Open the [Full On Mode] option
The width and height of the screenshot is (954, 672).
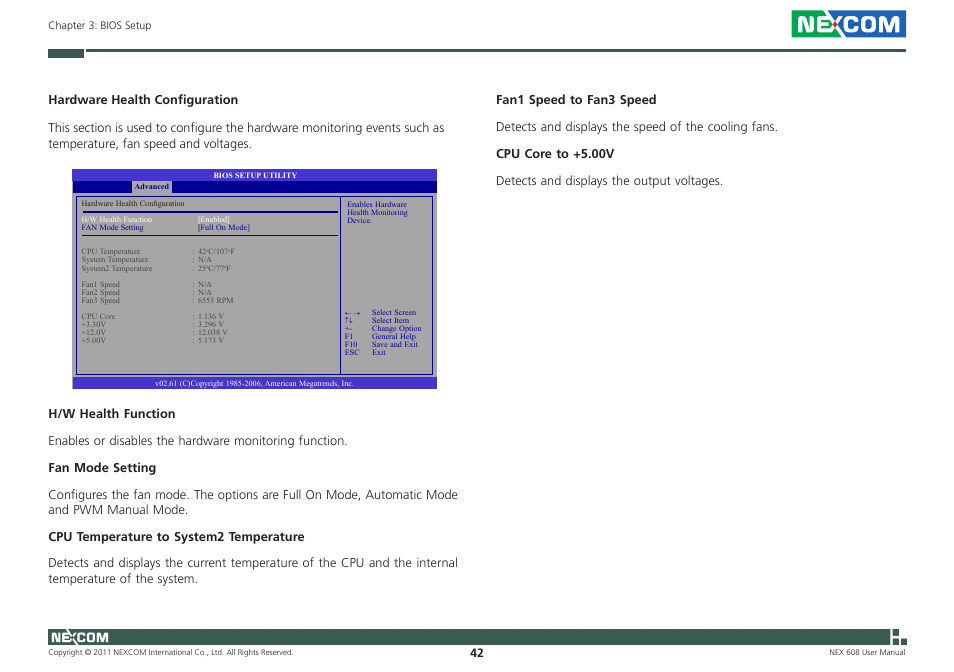pyautogui.click(x=224, y=227)
